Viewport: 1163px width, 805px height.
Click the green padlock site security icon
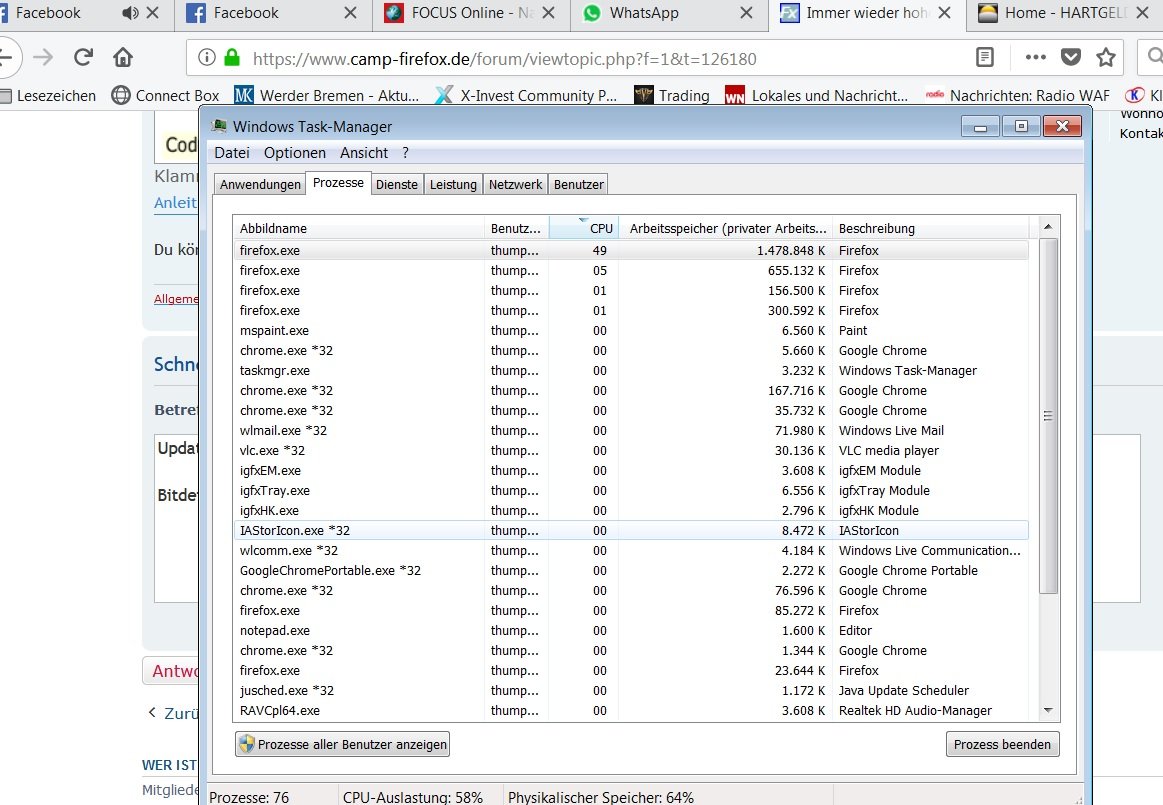(x=232, y=58)
